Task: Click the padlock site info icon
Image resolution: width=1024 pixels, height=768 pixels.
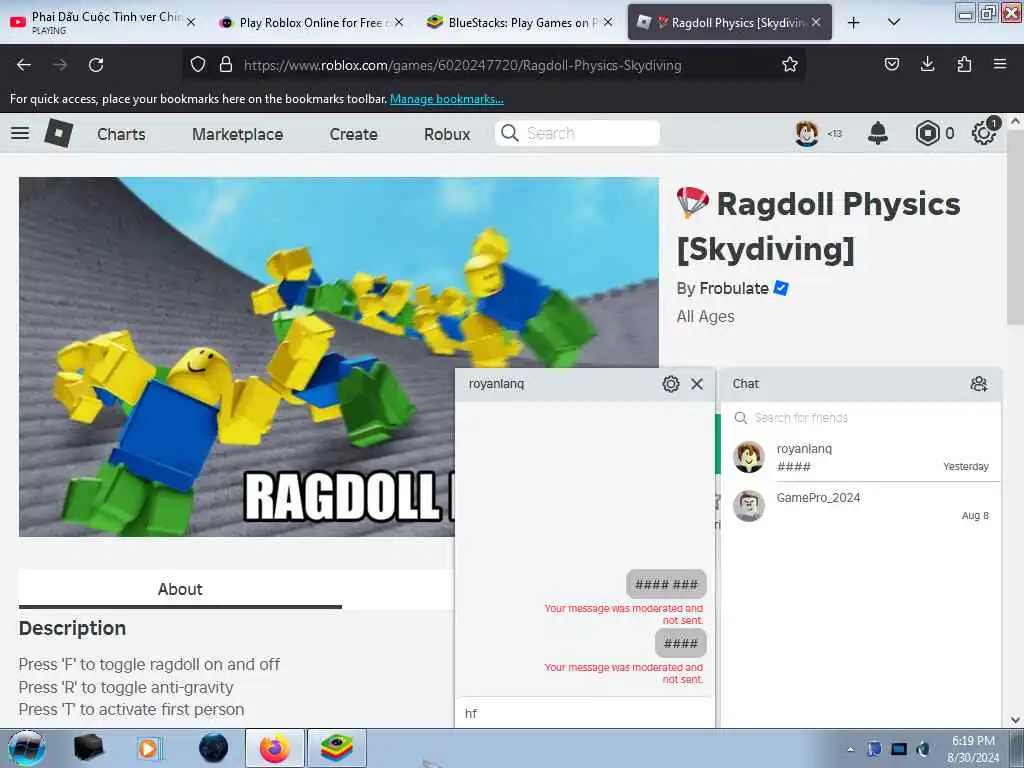Action: coord(226,65)
